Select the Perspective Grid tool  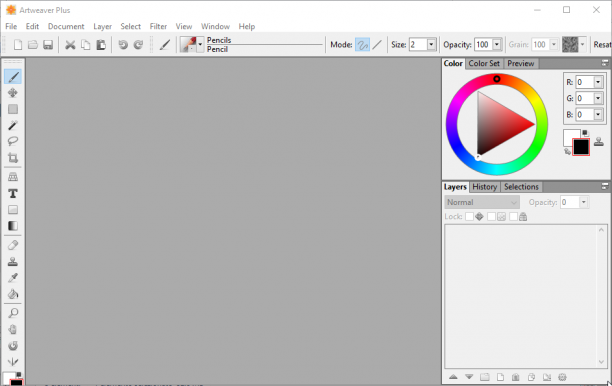click(x=13, y=177)
